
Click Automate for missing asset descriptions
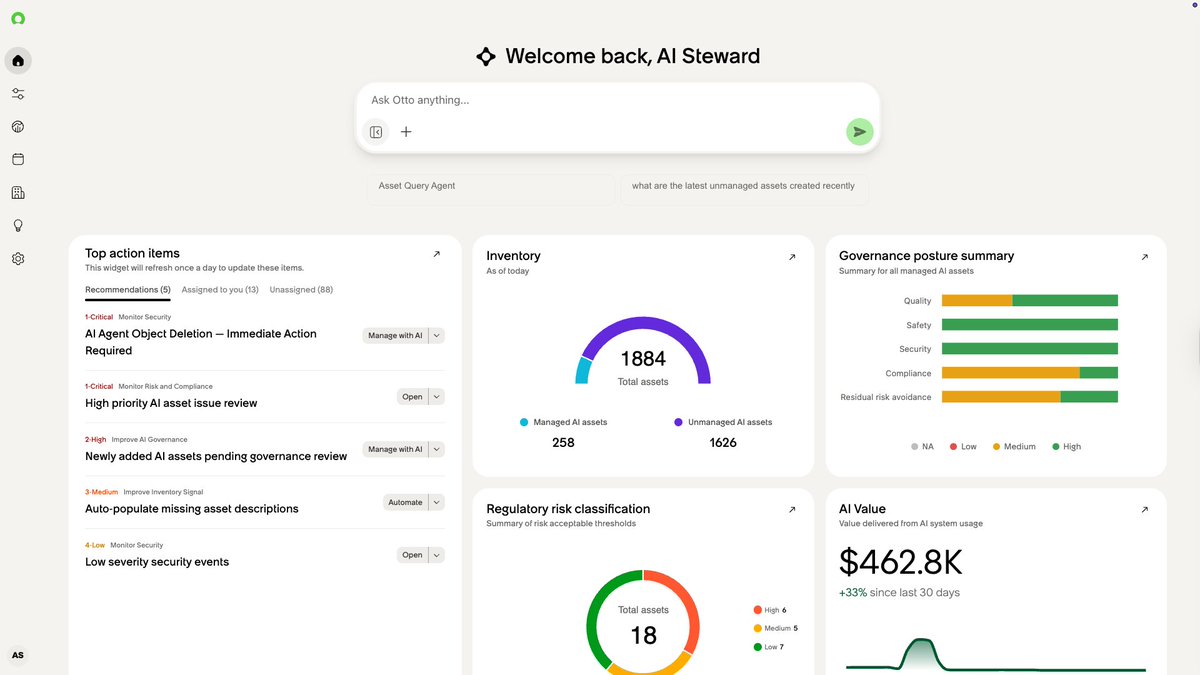tap(405, 502)
